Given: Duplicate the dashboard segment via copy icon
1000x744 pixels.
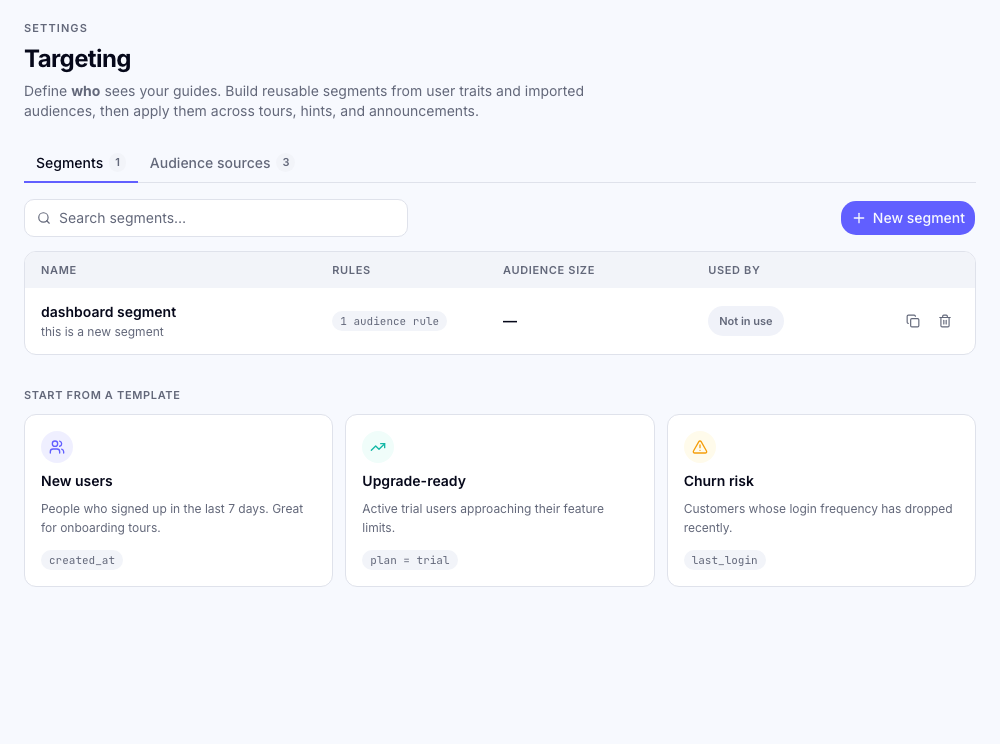Looking at the screenshot, I should [913, 321].
